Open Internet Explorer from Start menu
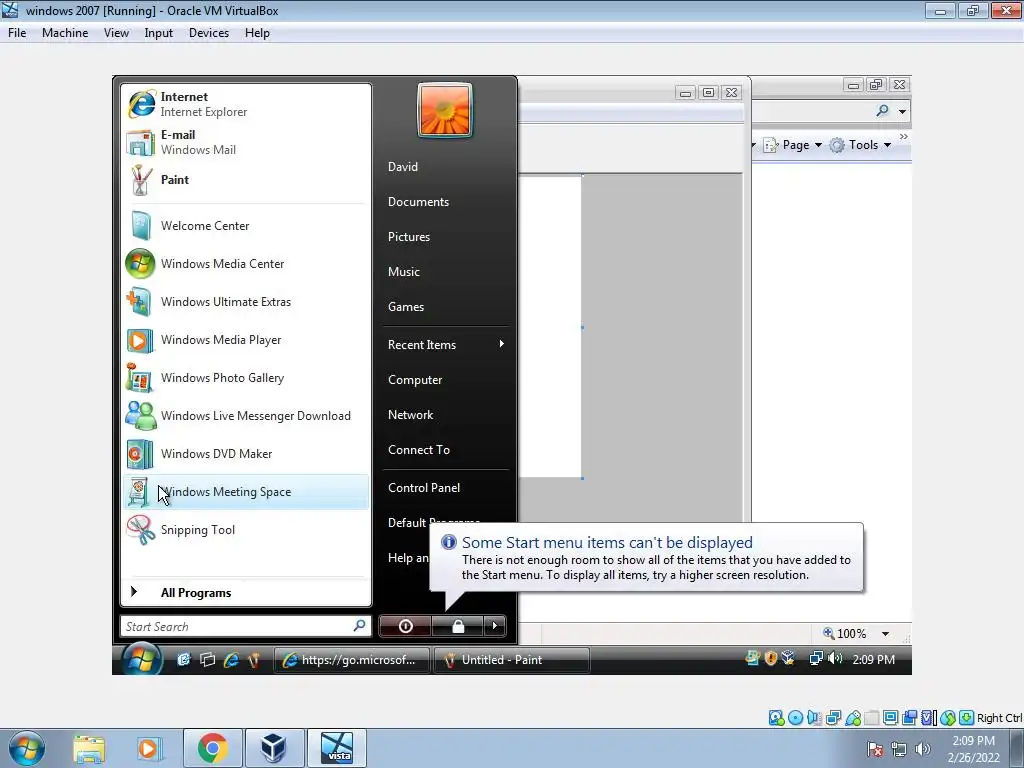This screenshot has width=1024, height=768. (x=246, y=104)
